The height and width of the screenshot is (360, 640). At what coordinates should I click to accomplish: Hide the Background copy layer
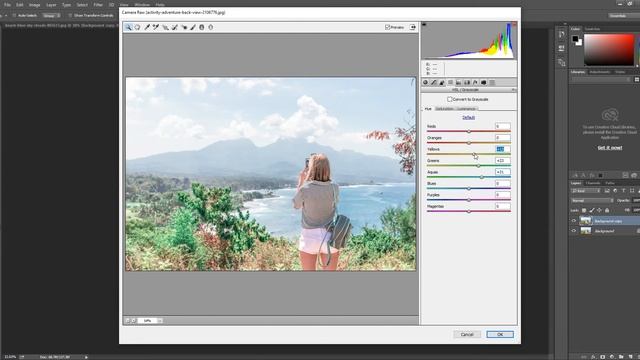coord(574,221)
